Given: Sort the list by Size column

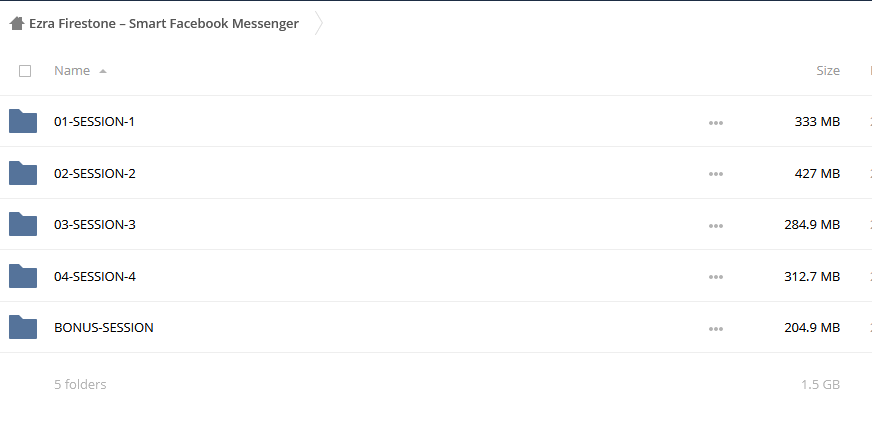Looking at the screenshot, I should coord(828,71).
